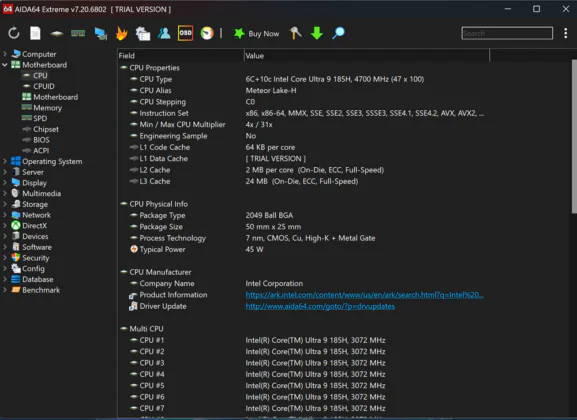Click the Typical Power row icon
The image size is (577, 420).
click(134, 249)
